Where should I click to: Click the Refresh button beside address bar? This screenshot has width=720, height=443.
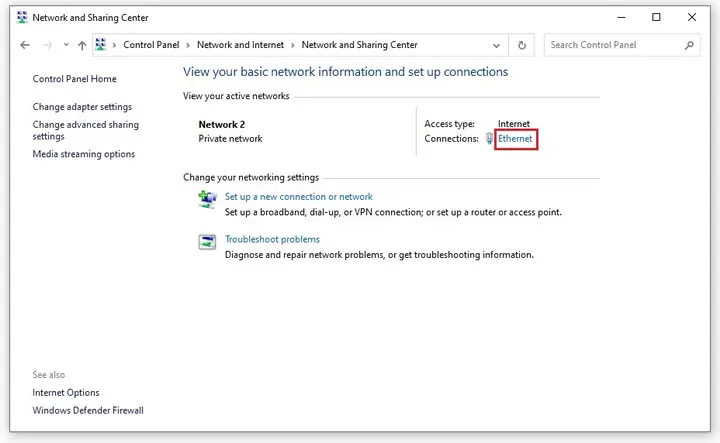(522, 45)
